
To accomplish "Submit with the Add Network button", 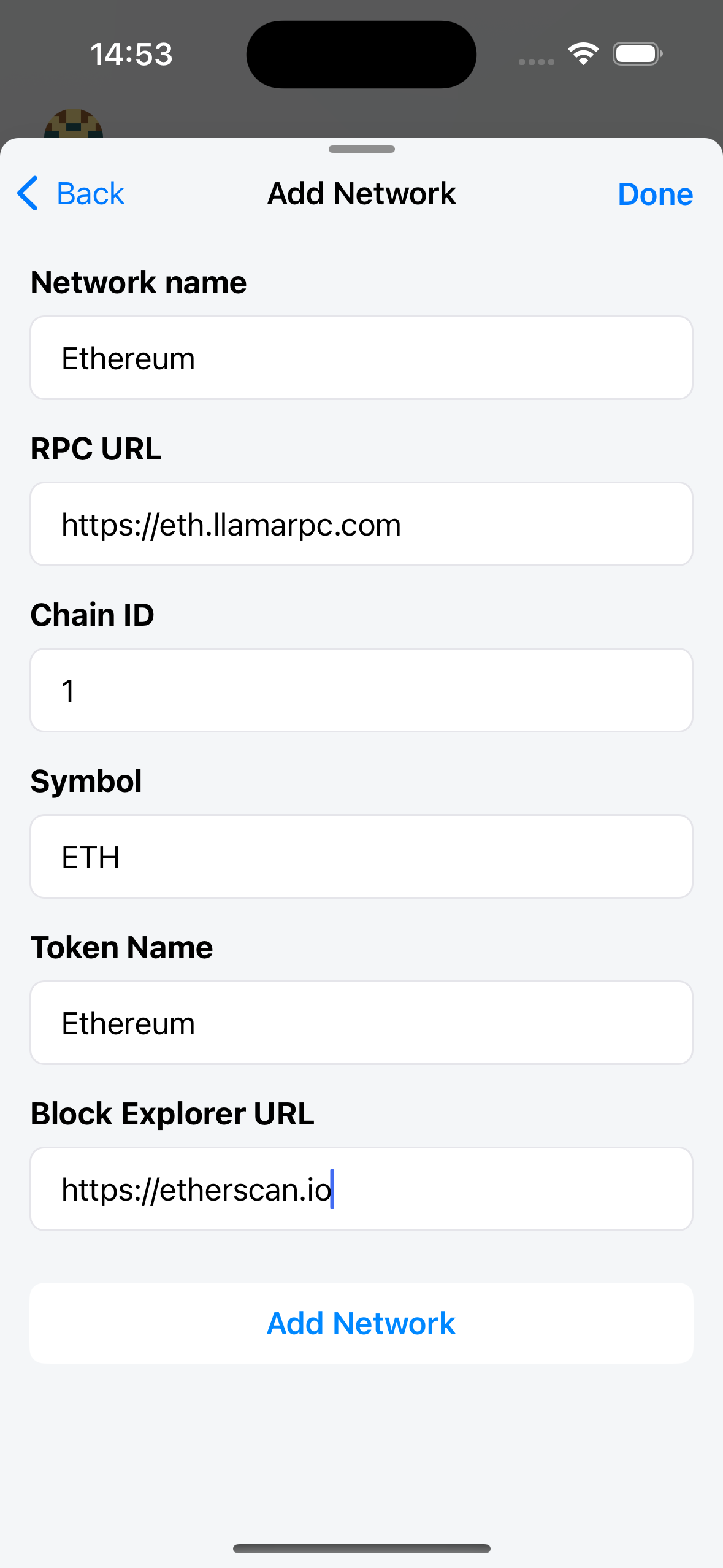I will click(x=362, y=1323).
